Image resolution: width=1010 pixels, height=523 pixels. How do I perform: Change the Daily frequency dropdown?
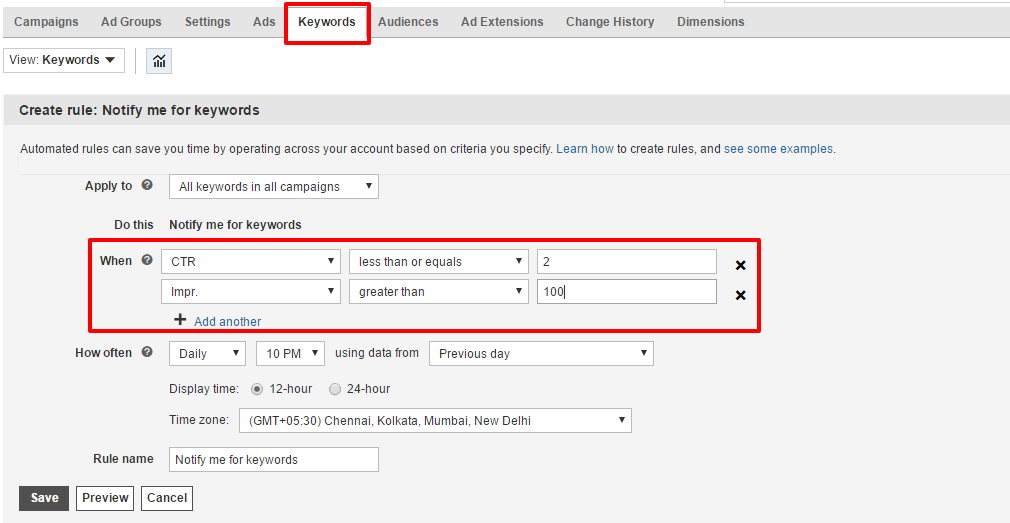[x=207, y=354]
